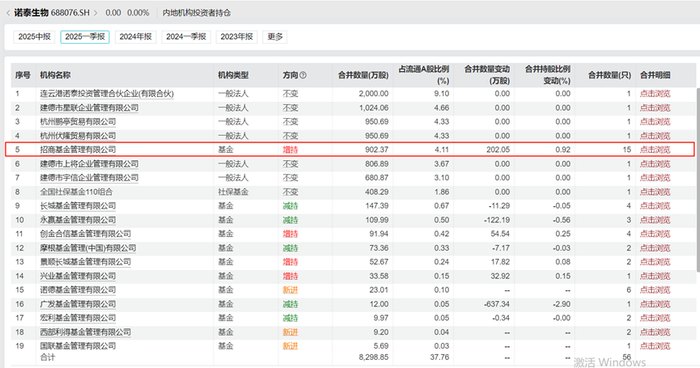This screenshot has height=368, width=700.
Task: Click 点击浏览 for 宏利基金管理有限公司
Action: point(655,318)
